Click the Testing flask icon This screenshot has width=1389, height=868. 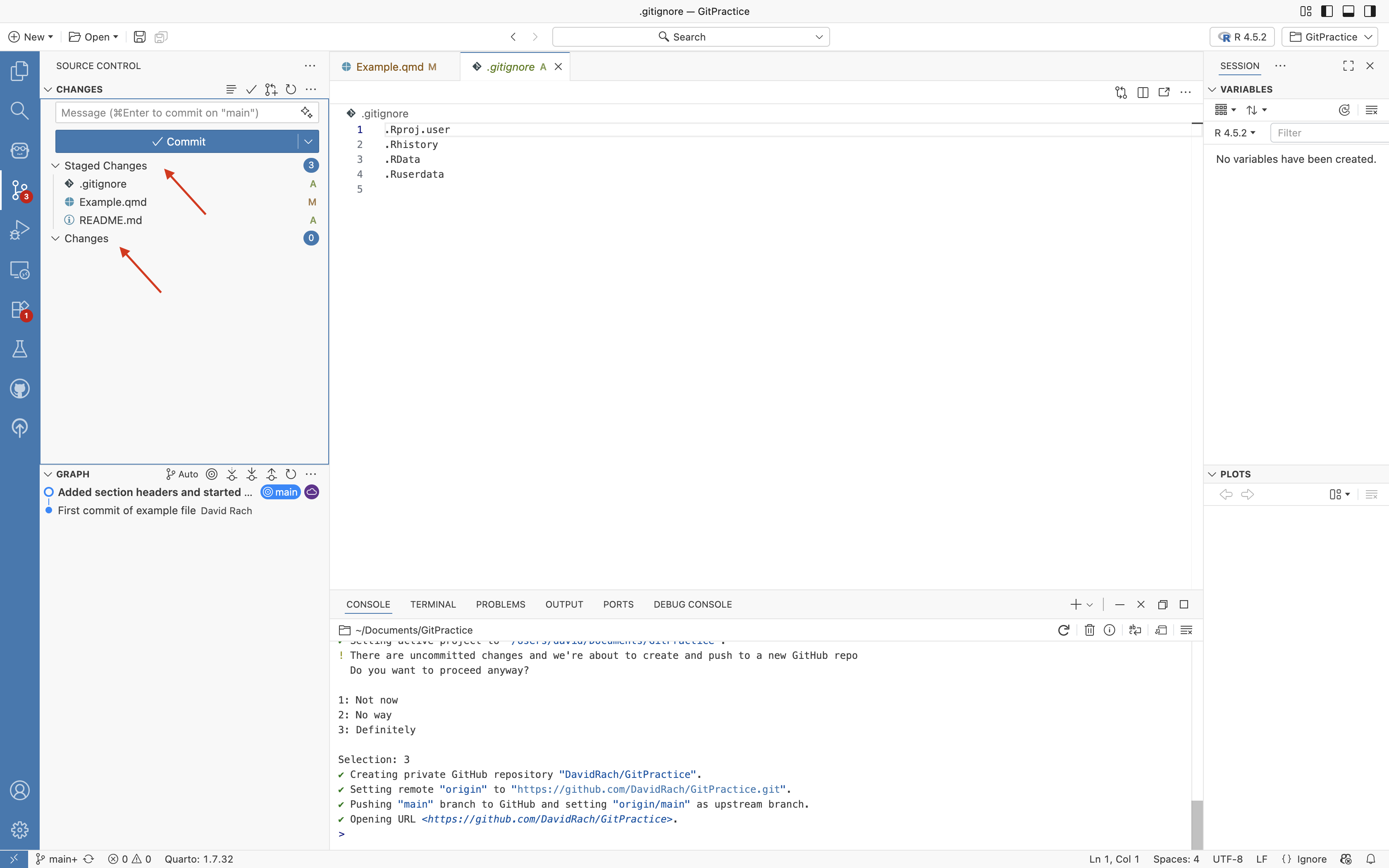pyautogui.click(x=19, y=349)
